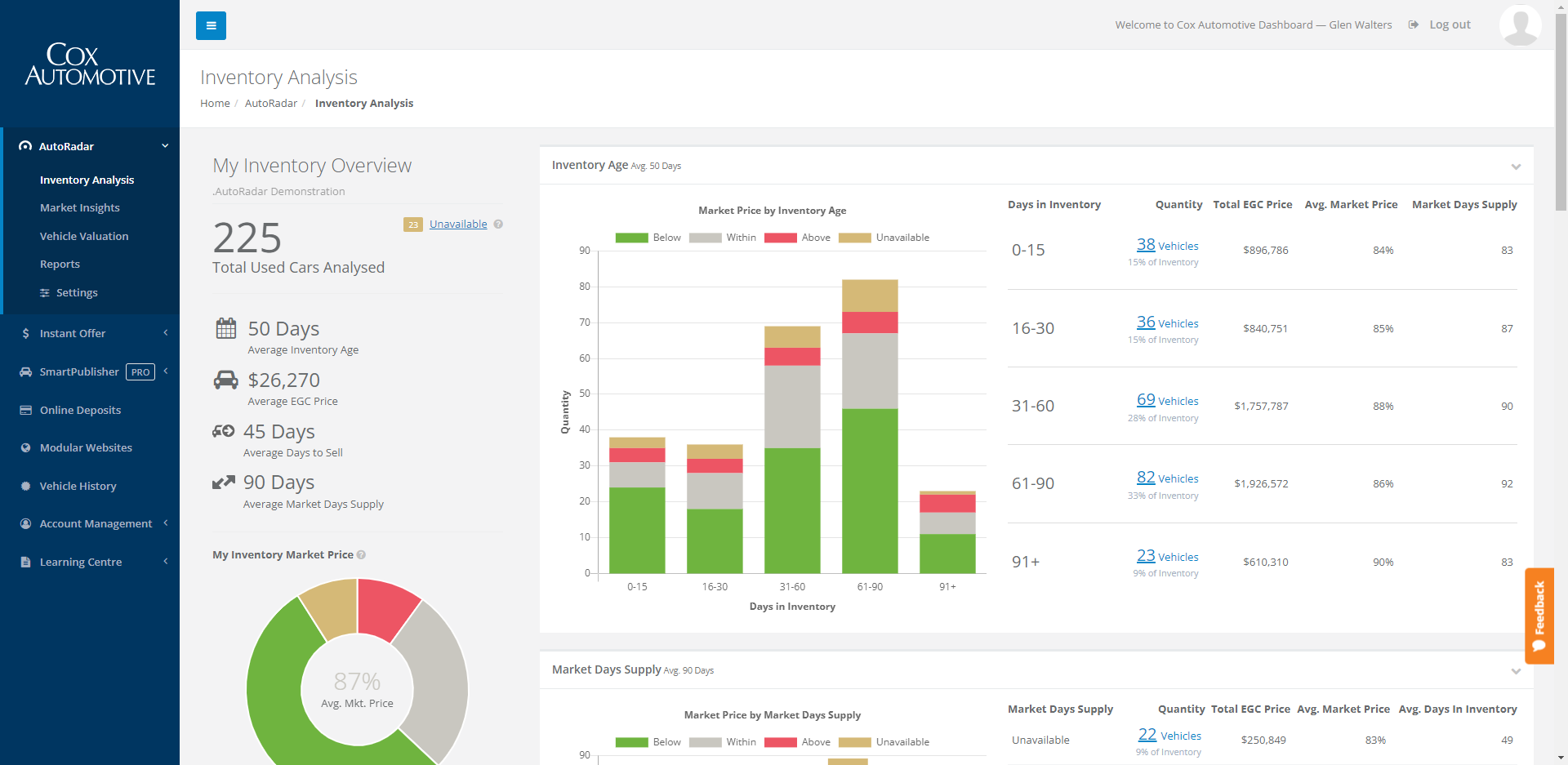
Task: Click the Settings sliders icon
Action: point(45,293)
